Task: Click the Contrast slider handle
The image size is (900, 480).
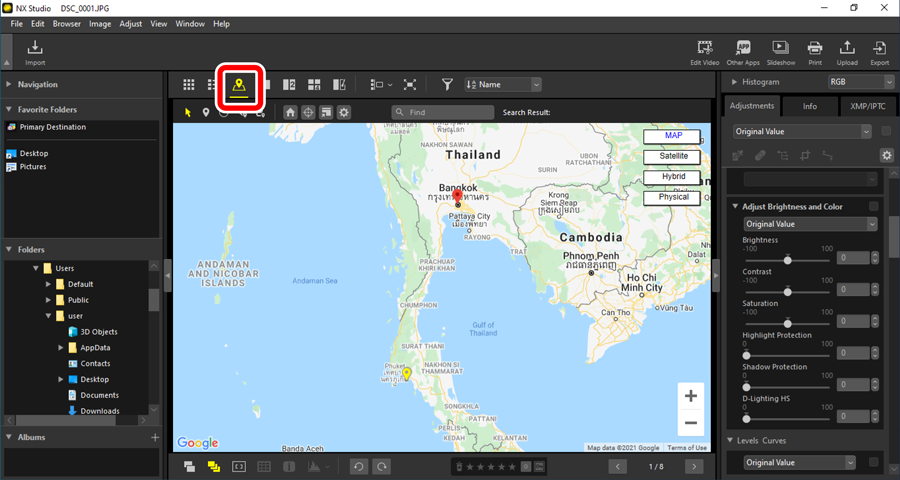Action: (788, 291)
